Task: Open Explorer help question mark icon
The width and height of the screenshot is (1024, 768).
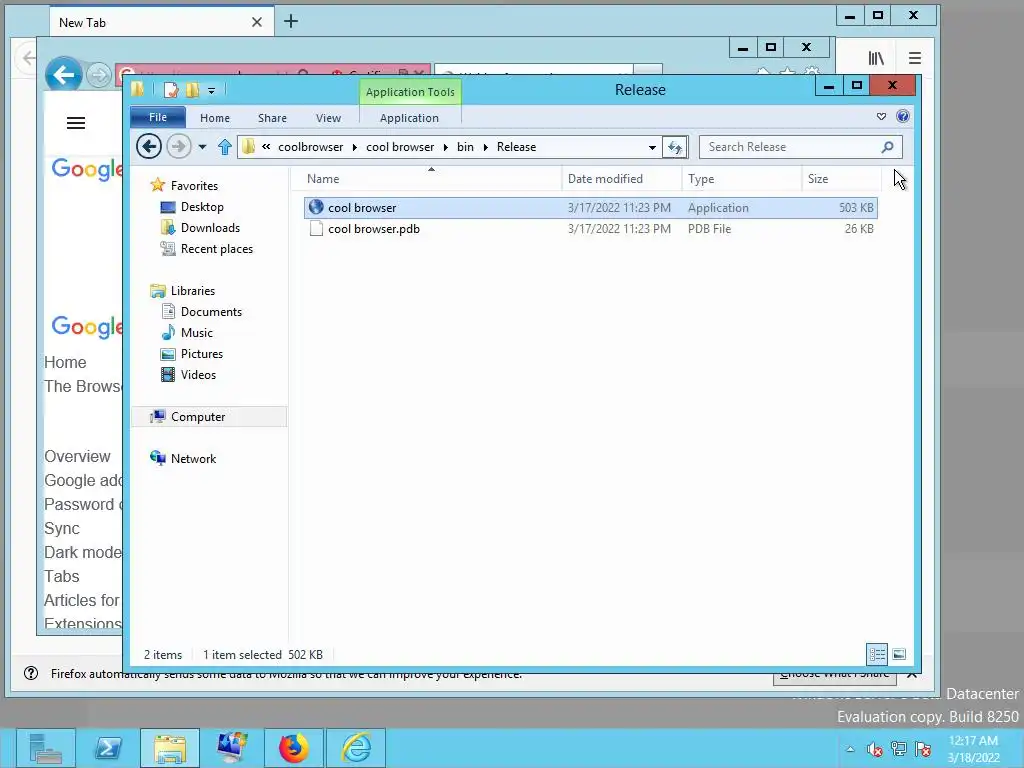Action: pyautogui.click(x=903, y=116)
